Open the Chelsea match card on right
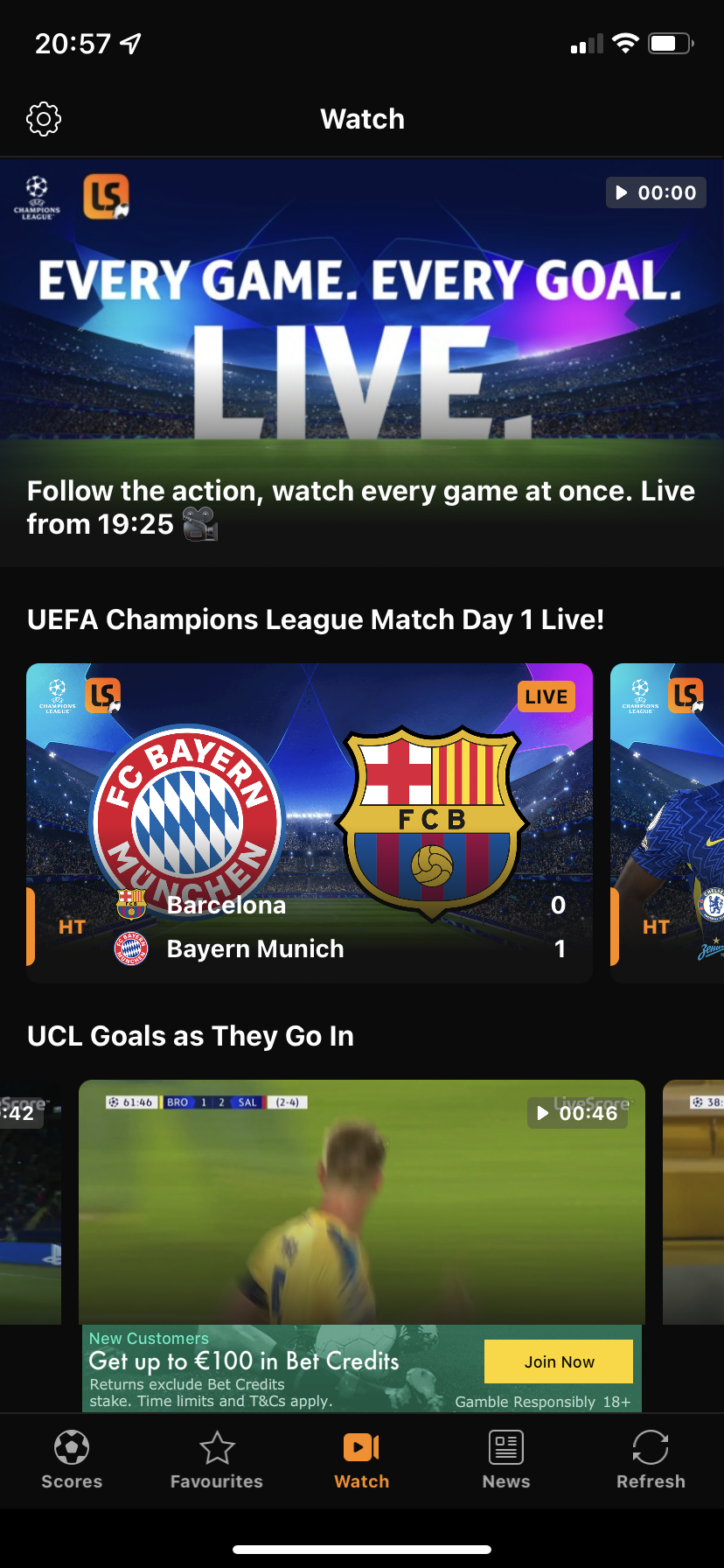This screenshot has height=1568, width=724. (x=667, y=822)
